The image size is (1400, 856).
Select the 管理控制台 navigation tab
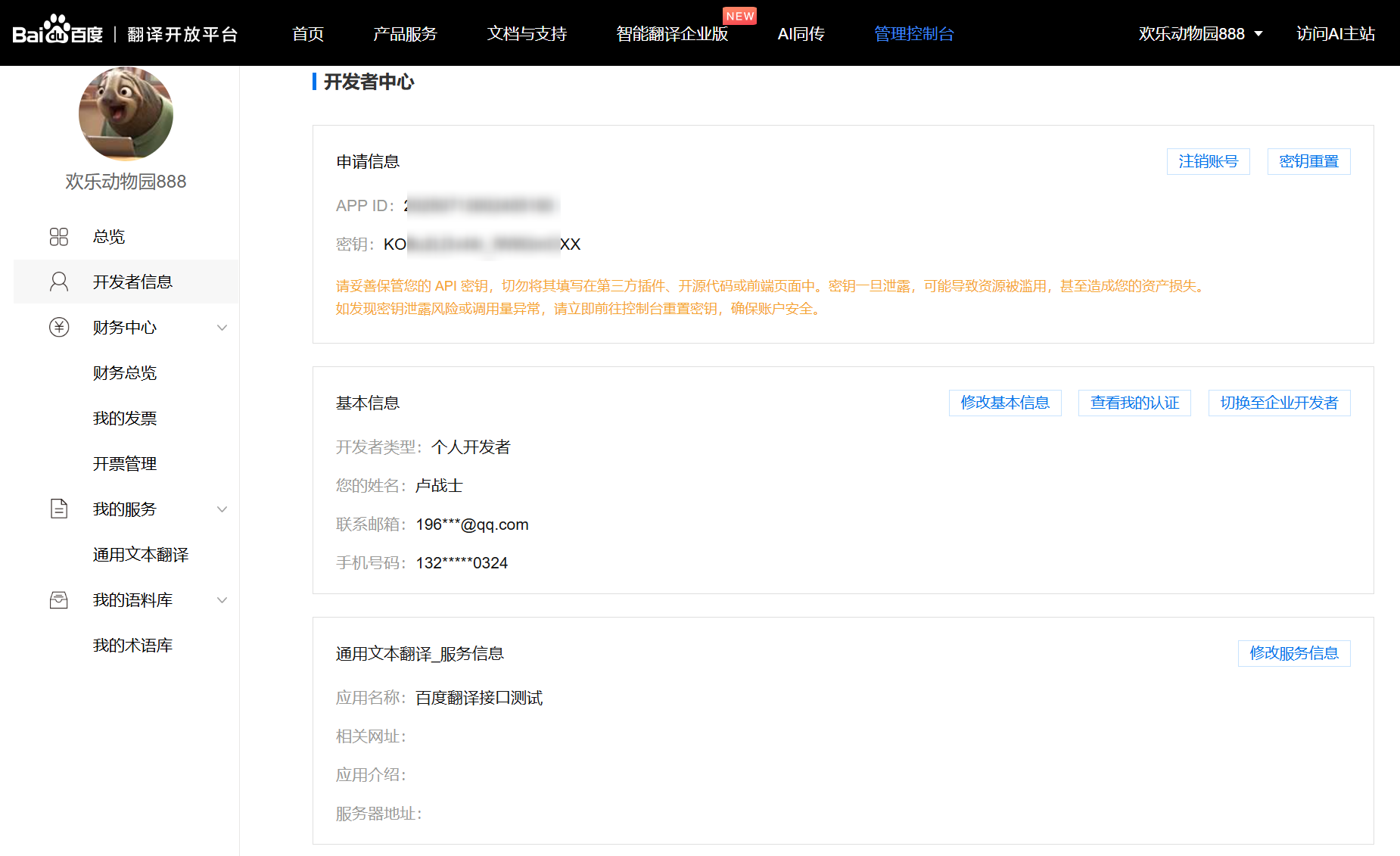(913, 33)
